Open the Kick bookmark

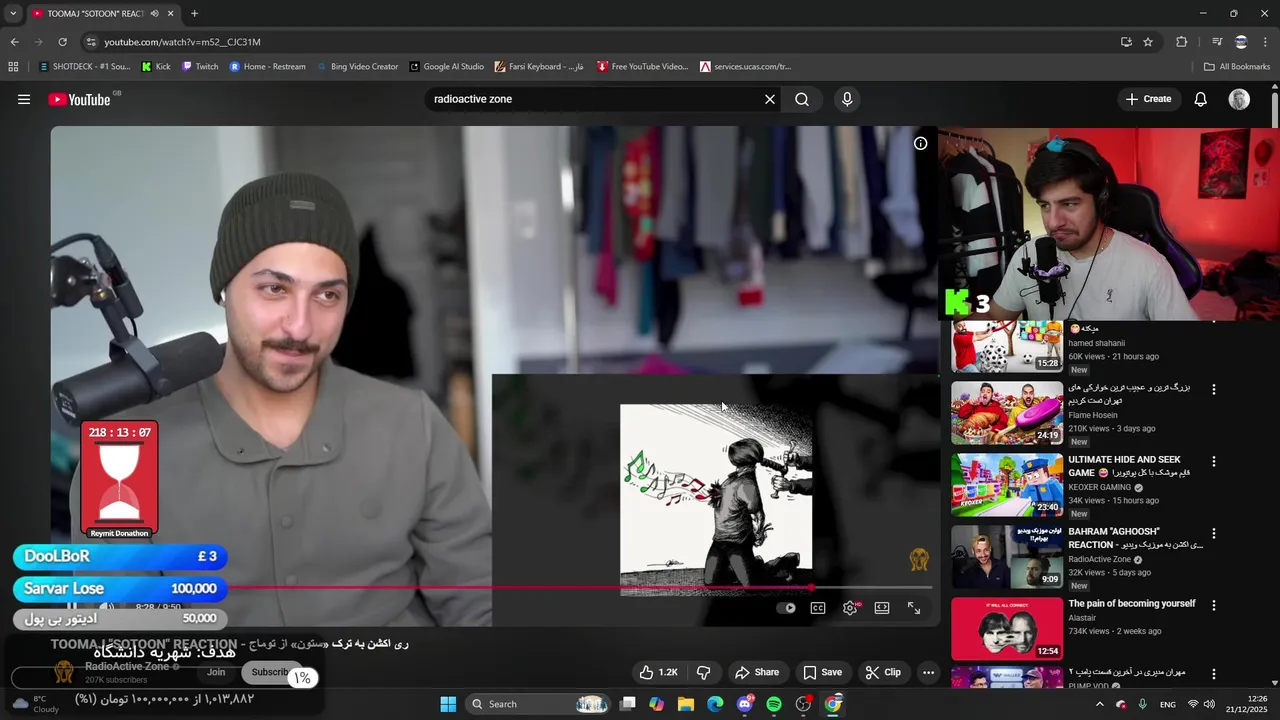156,67
